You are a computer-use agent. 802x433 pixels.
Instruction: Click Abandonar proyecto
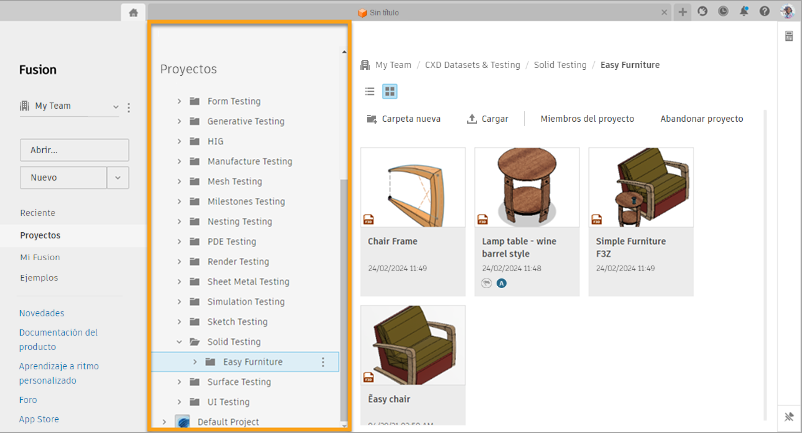click(702, 119)
